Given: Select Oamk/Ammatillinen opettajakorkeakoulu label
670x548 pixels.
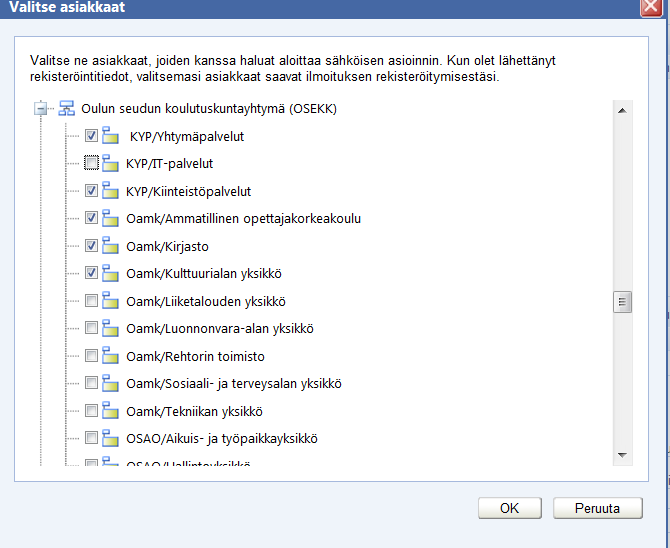Looking at the screenshot, I should click(244, 219).
